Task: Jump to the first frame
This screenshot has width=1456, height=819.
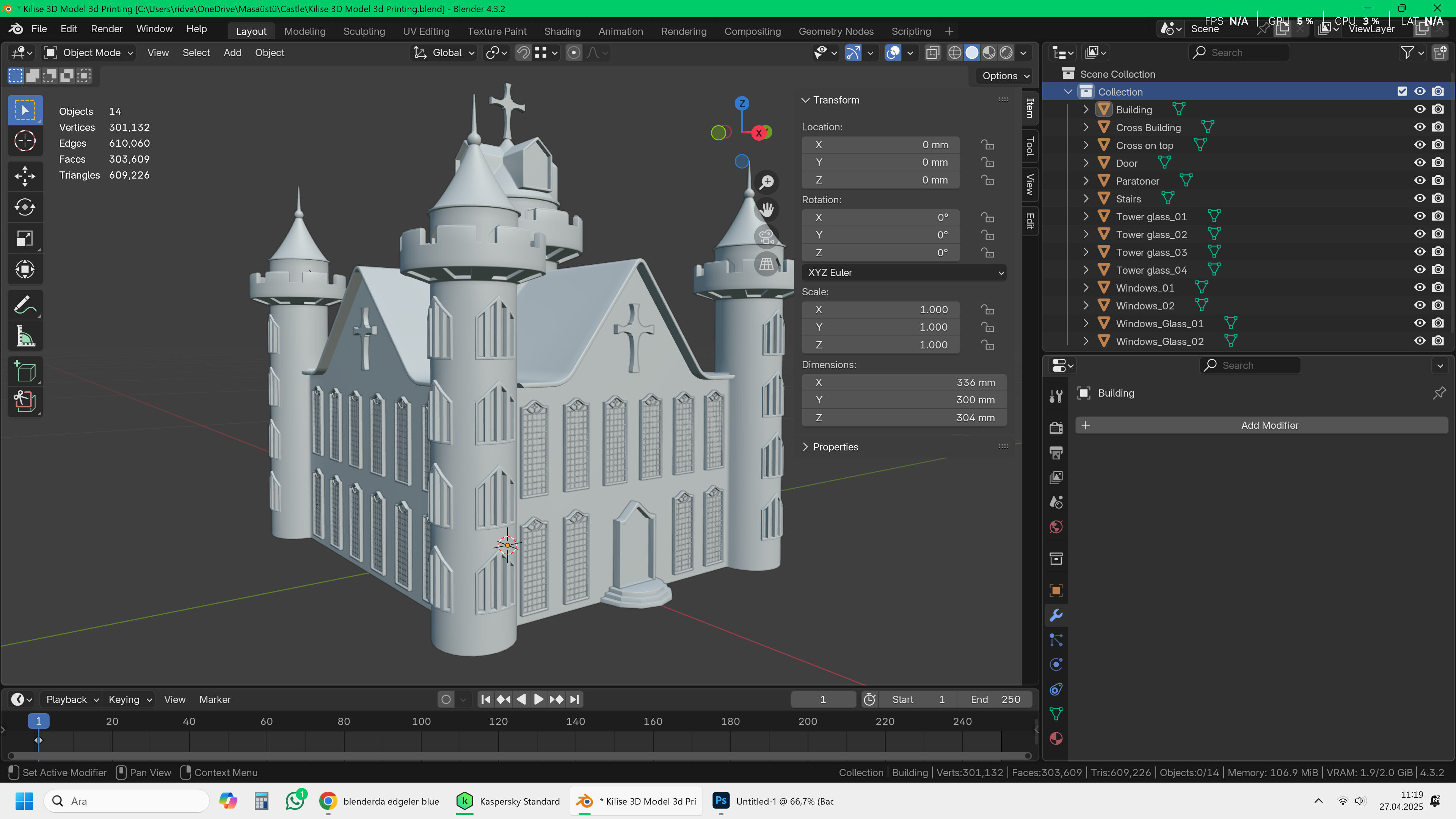Action: [485, 699]
